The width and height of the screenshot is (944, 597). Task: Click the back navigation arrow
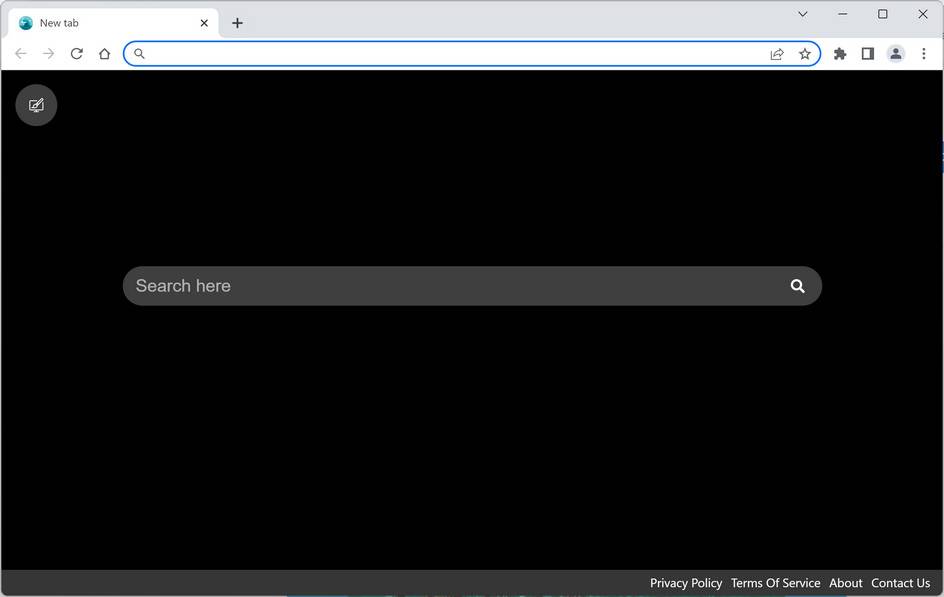click(x=20, y=54)
